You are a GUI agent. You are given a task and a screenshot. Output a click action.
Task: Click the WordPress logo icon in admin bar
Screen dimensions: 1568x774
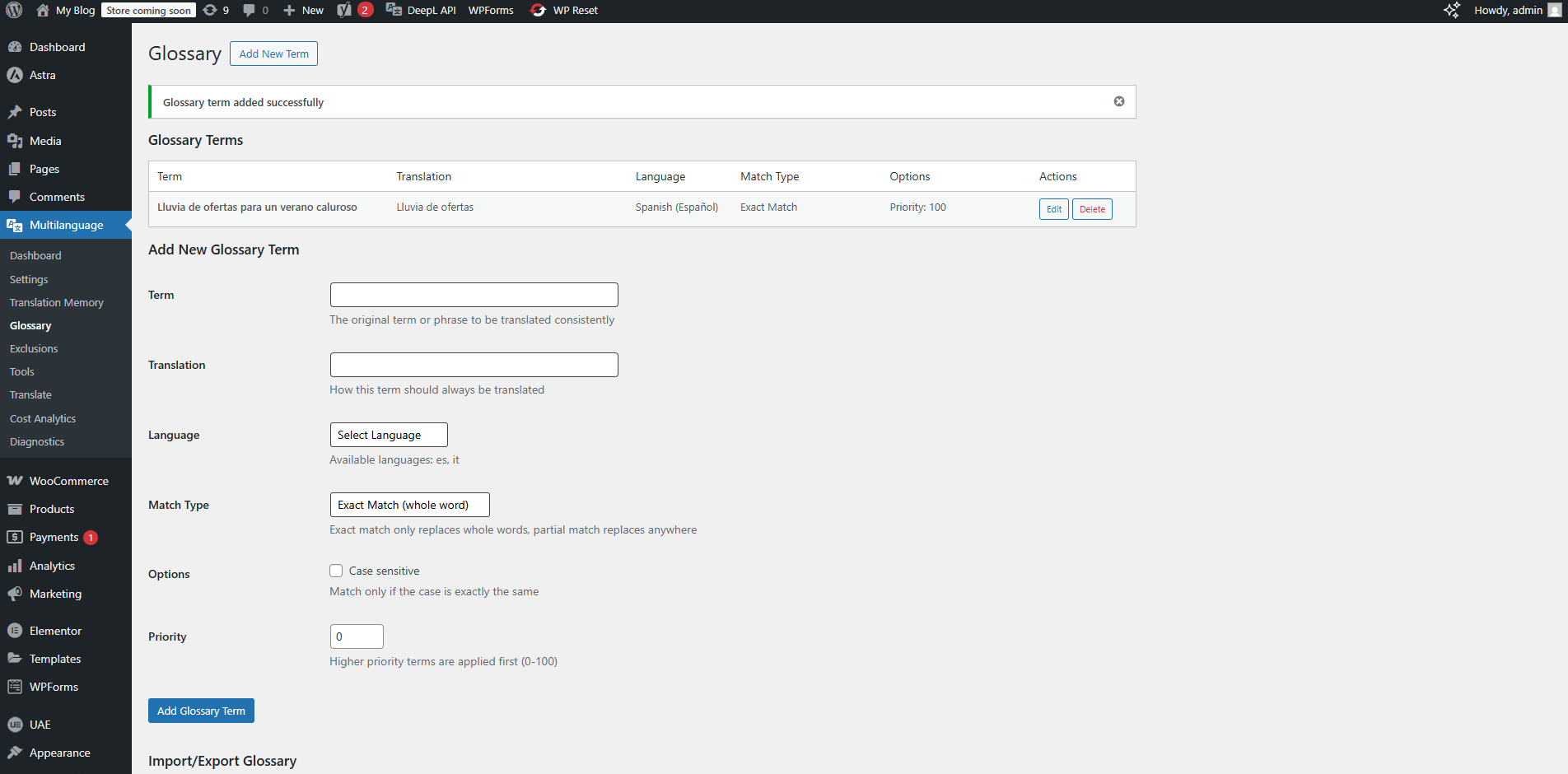pyautogui.click(x=14, y=10)
